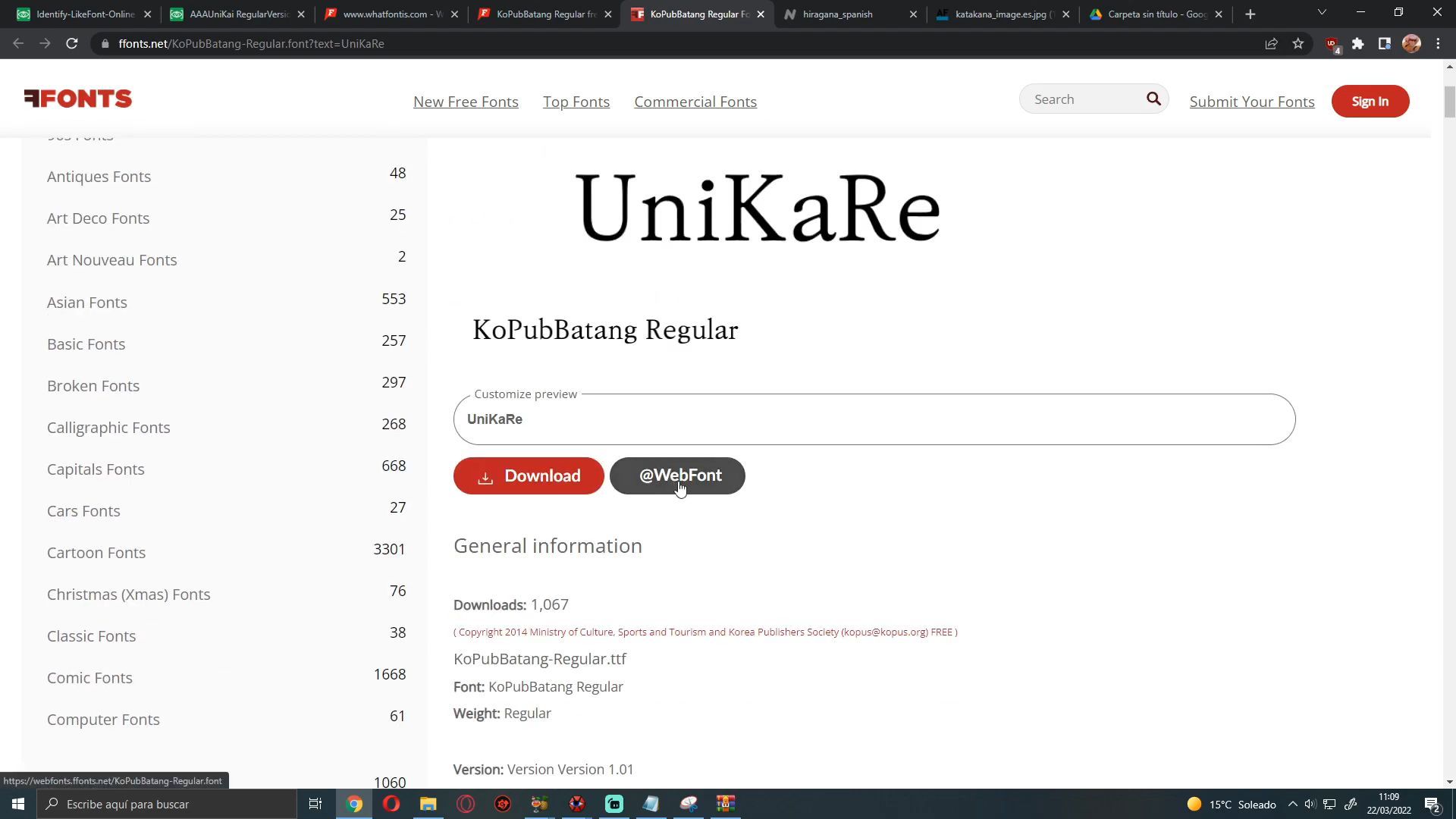
Task: Go back with browser back arrow
Action: click(x=18, y=44)
